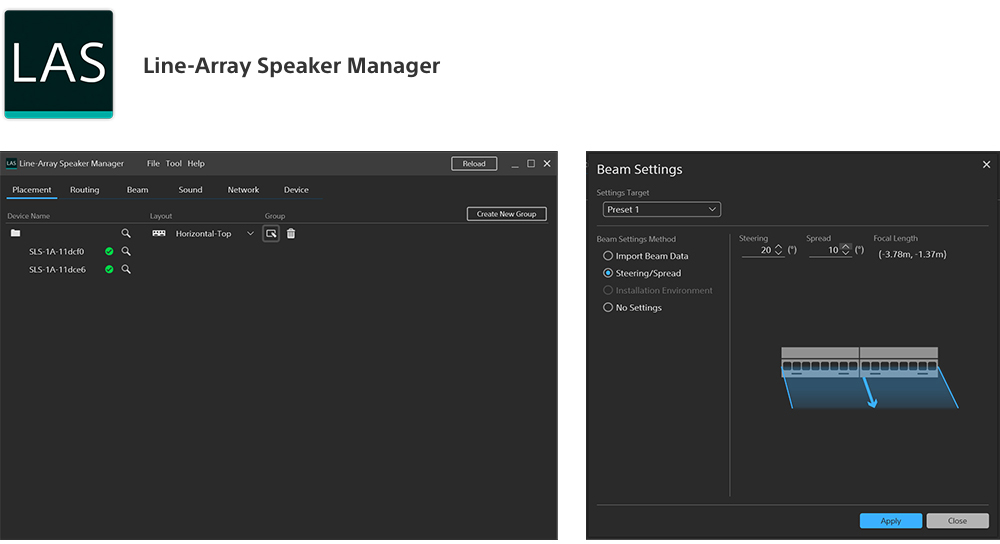The height and width of the screenshot is (544, 1000).
Task: Click the green status check for SLS-1A-11dcf0
Action: [109, 252]
